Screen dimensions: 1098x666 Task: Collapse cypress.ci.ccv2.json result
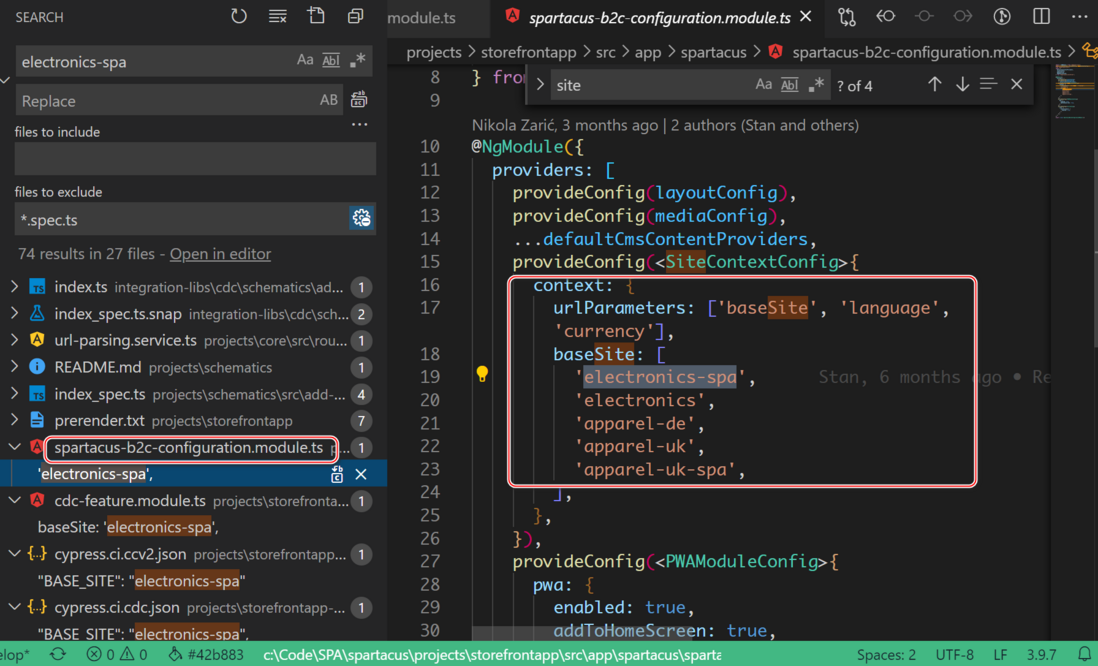click(15, 553)
